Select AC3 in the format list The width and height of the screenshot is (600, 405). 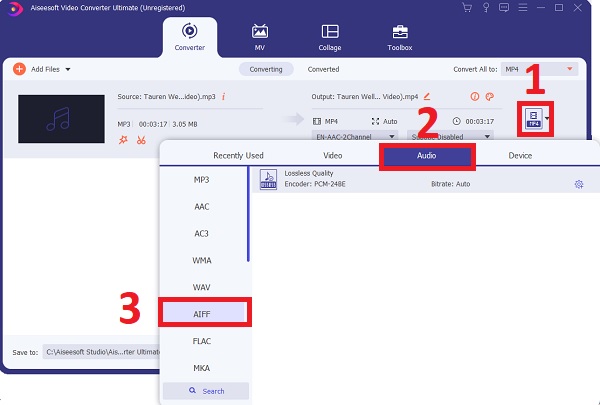point(202,234)
